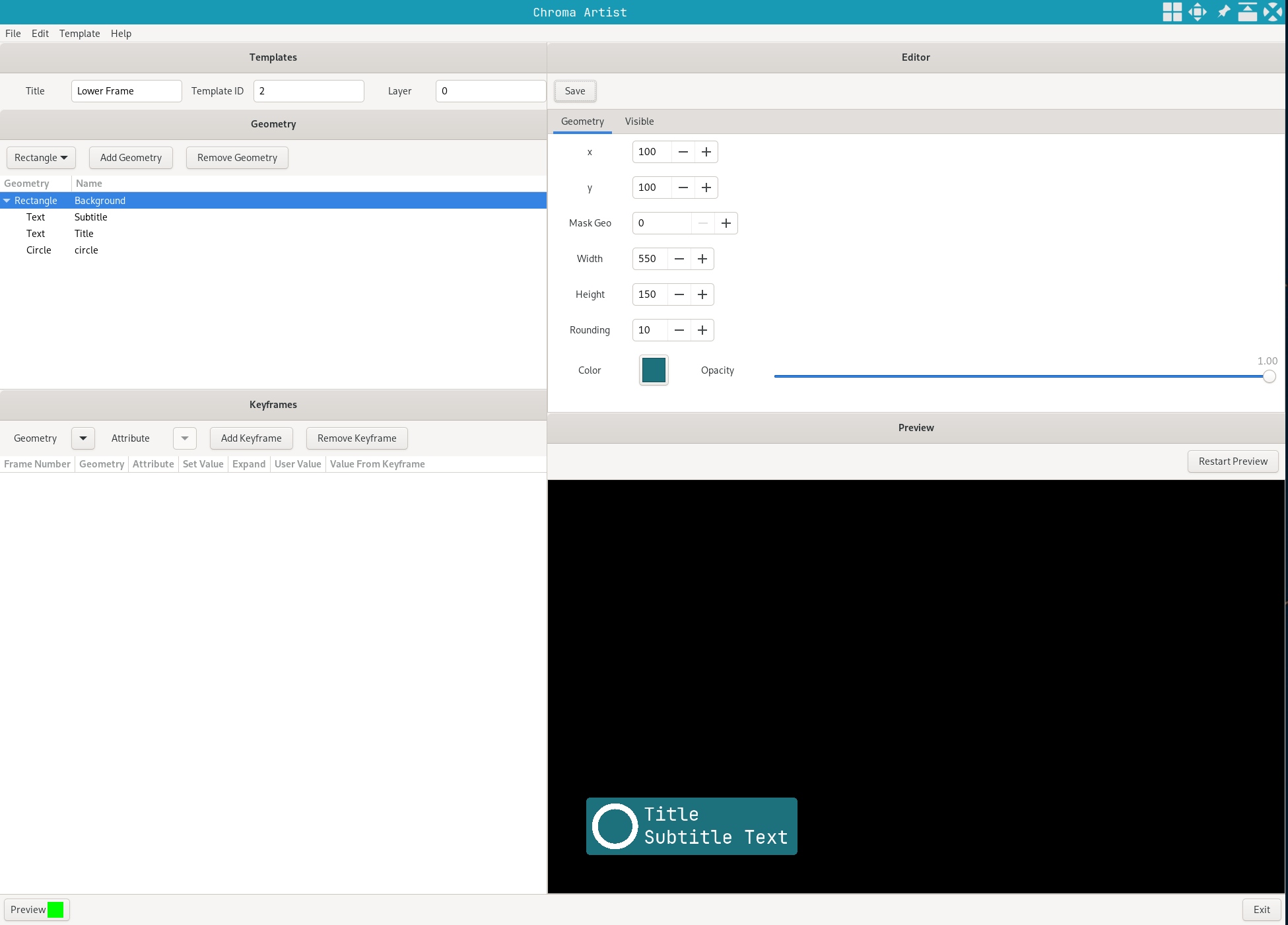
Task: Select the Circle circle tree row
Action: point(273,250)
